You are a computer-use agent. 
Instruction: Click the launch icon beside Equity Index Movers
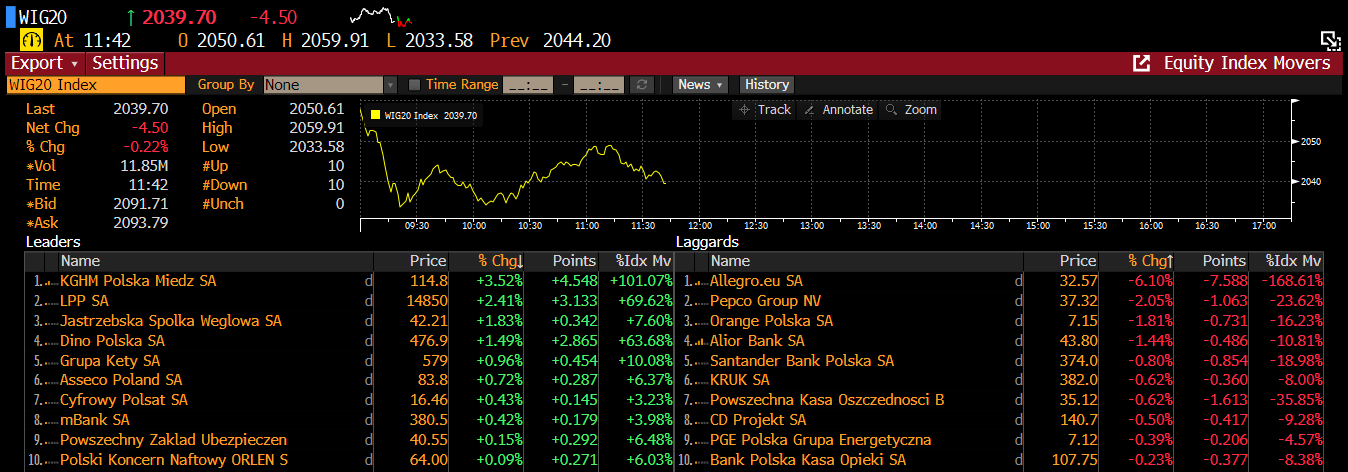pyautogui.click(x=1141, y=63)
